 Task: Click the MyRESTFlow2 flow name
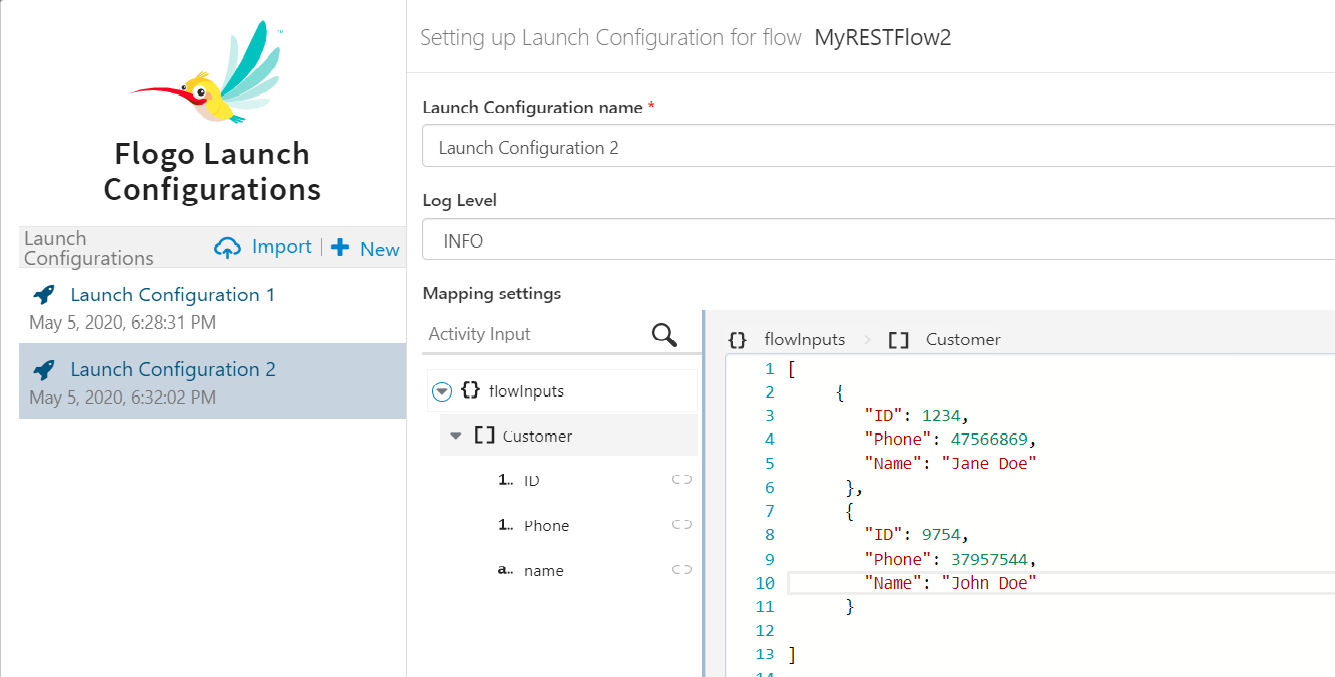pyautogui.click(x=883, y=38)
